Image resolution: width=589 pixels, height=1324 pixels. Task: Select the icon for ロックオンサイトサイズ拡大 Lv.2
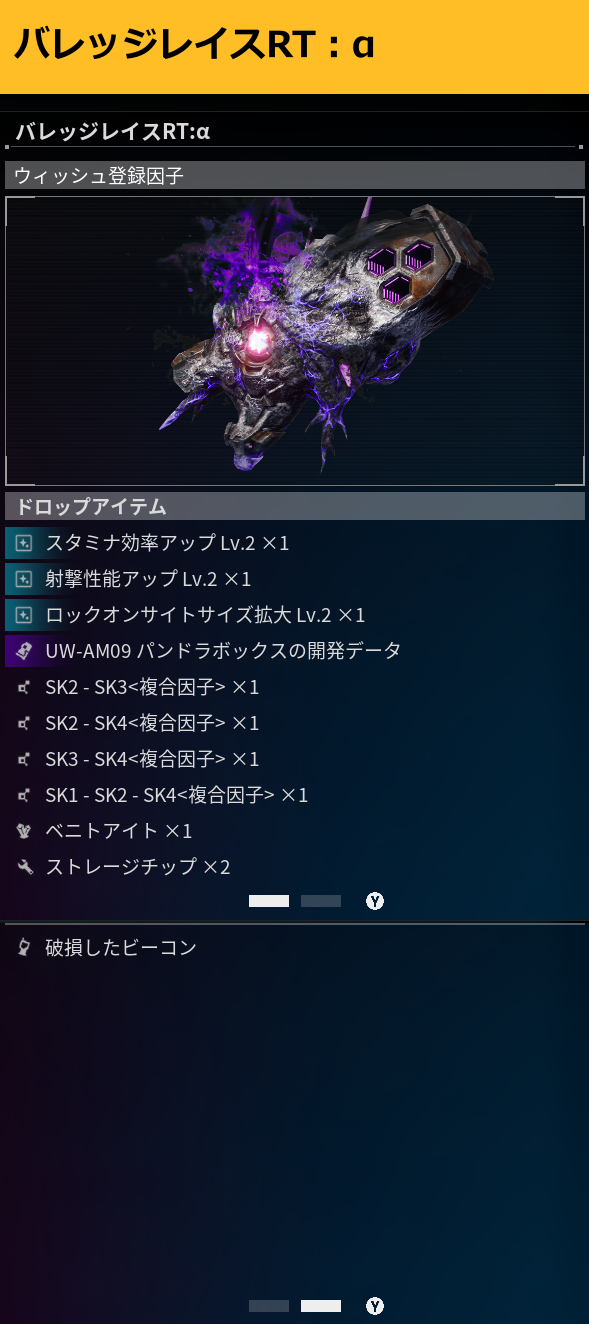point(24,615)
